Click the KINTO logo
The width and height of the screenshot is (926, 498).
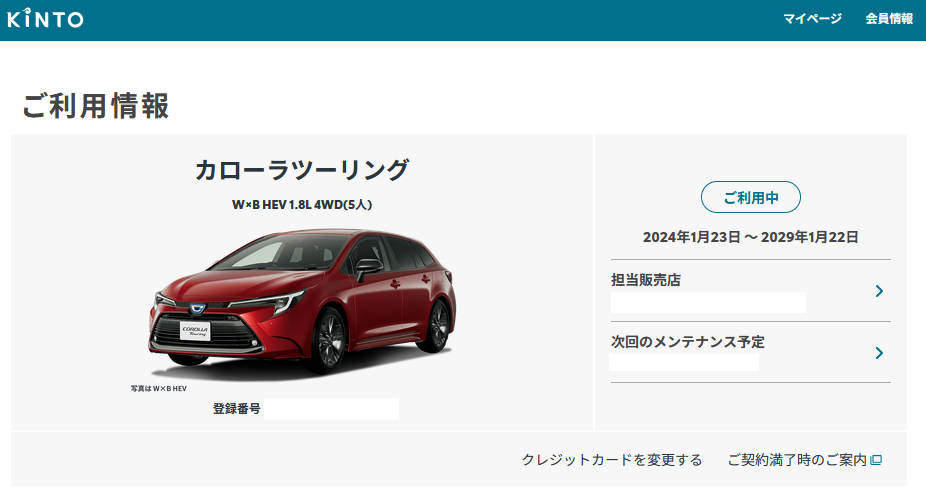tap(45, 18)
